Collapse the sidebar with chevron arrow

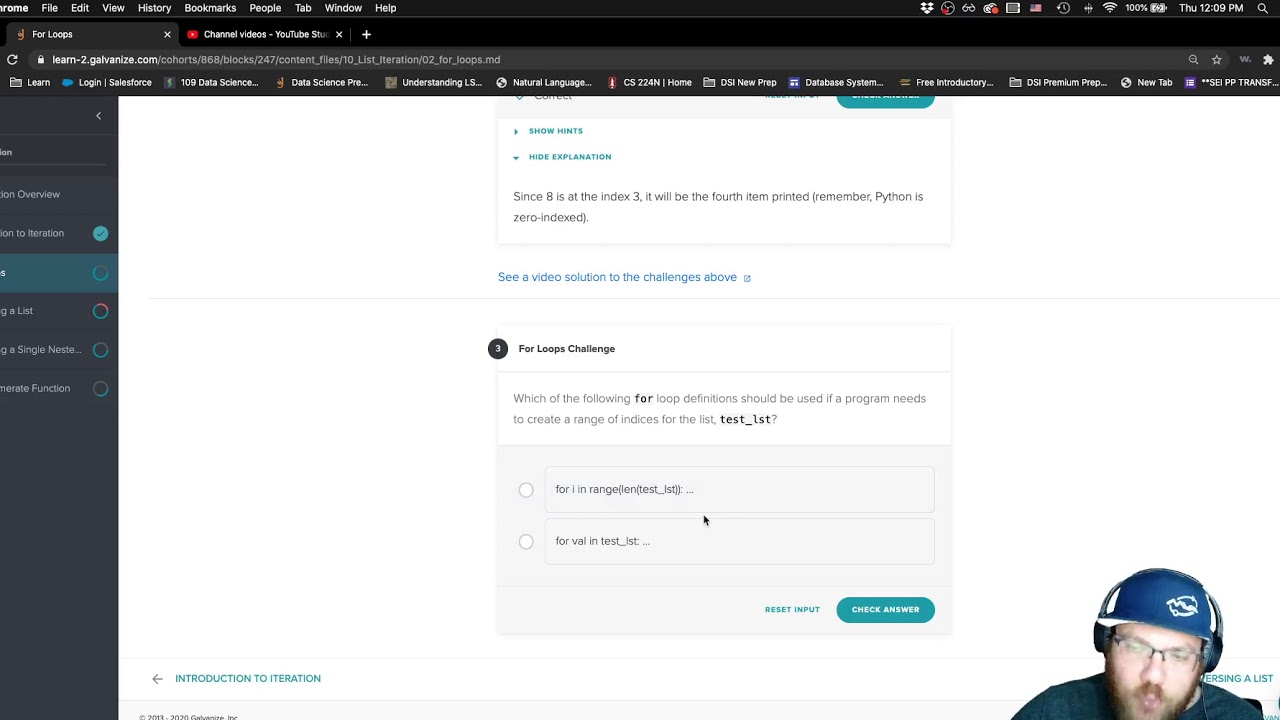98,116
